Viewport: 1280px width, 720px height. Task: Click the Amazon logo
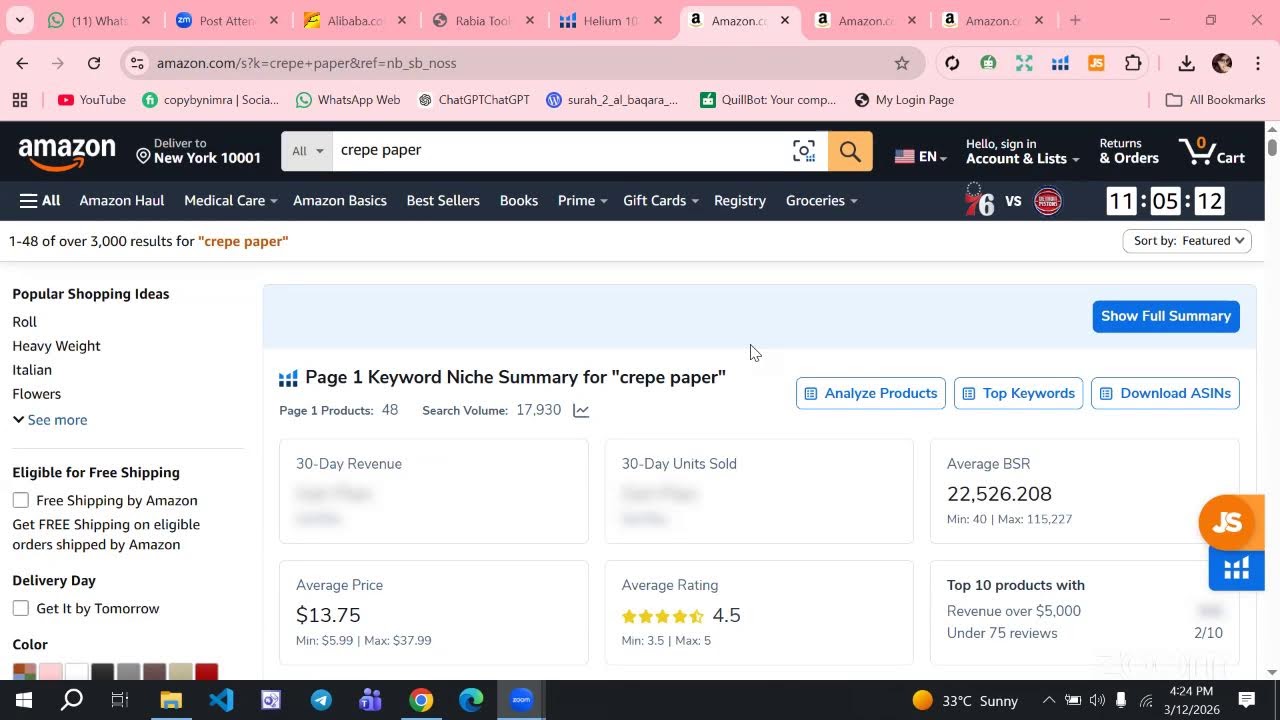(67, 152)
